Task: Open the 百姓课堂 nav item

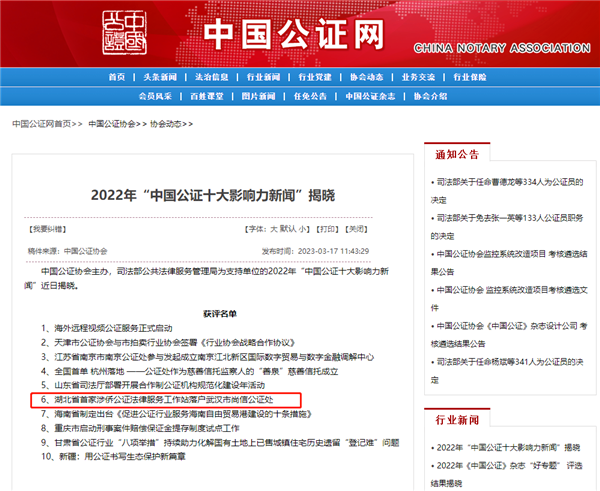Action: coord(207,96)
